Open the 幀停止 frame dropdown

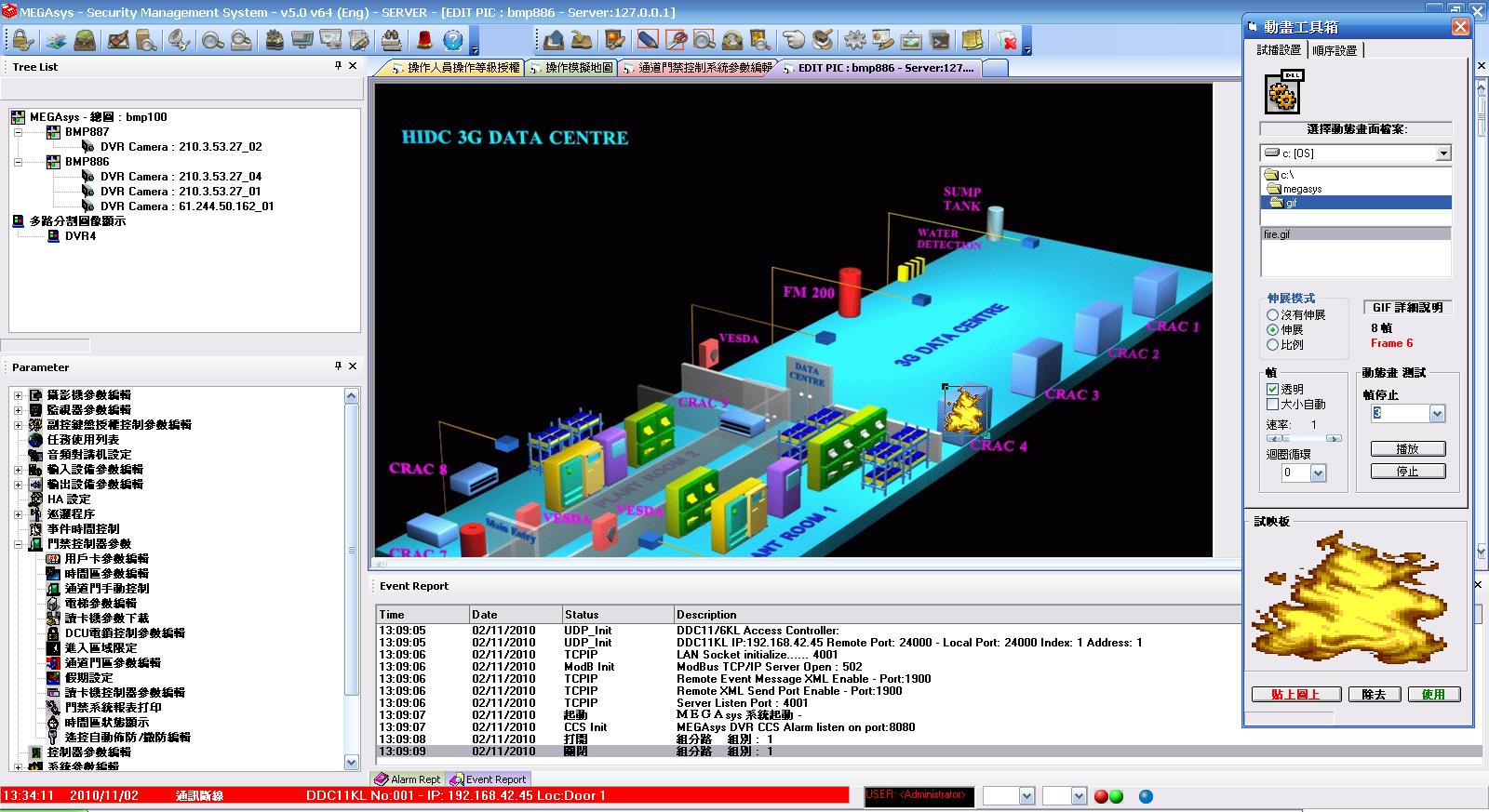pyautogui.click(x=1437, y=414)
